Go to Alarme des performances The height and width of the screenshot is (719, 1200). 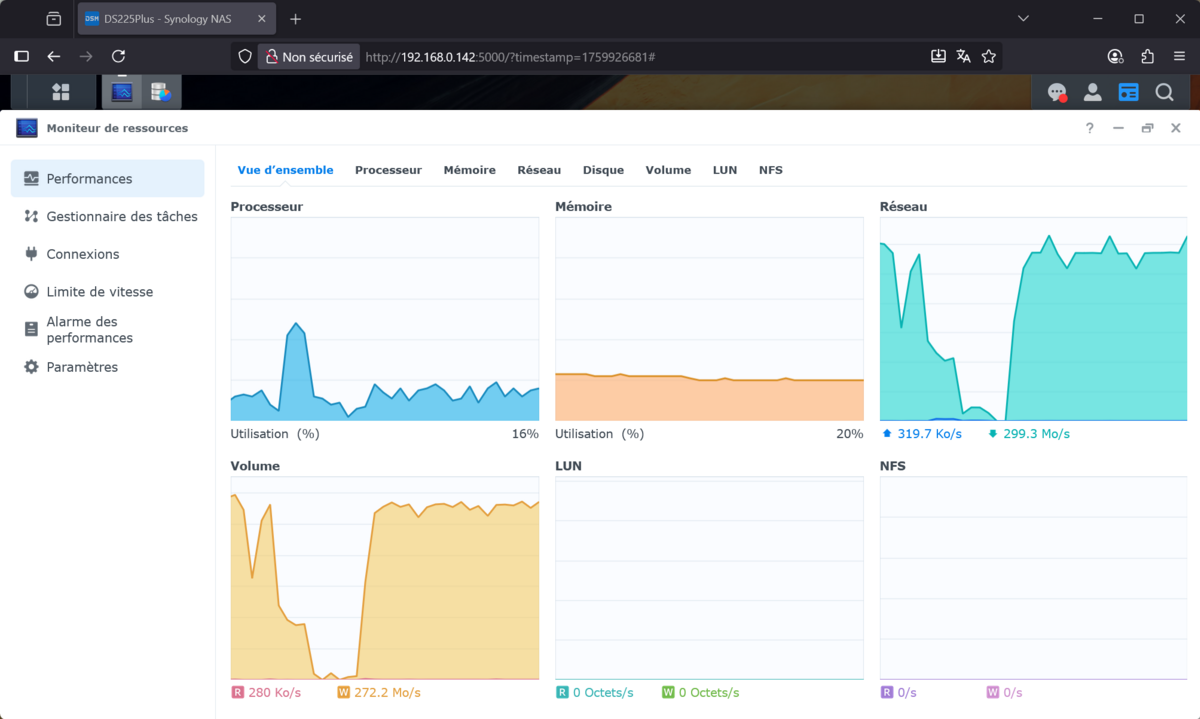point(89,330)
